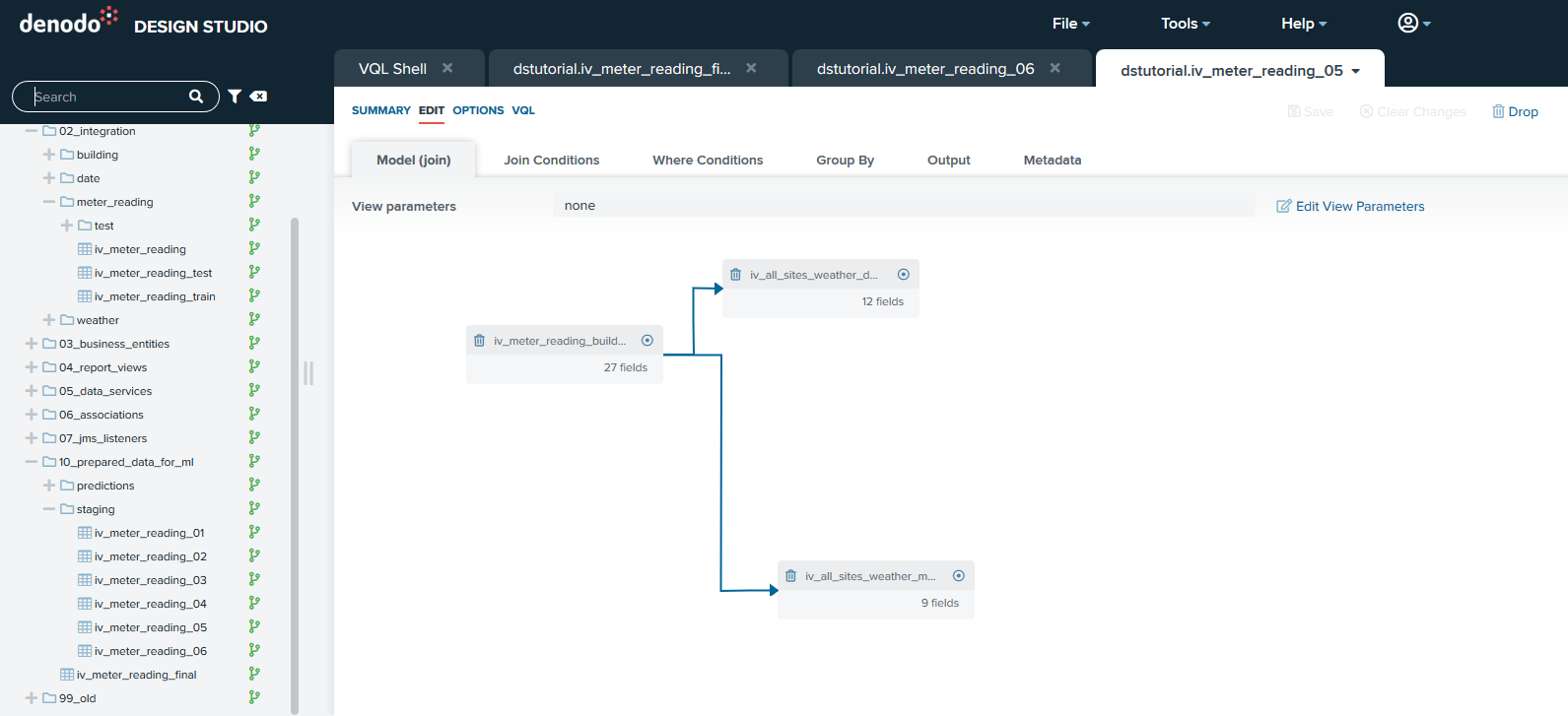Open the Help menu

[x=1304, y=24]
